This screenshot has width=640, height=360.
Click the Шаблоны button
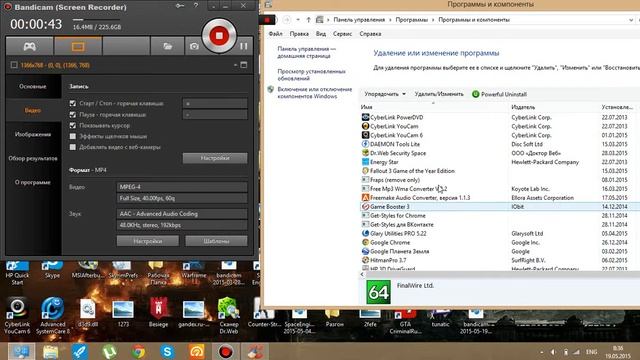216,241
